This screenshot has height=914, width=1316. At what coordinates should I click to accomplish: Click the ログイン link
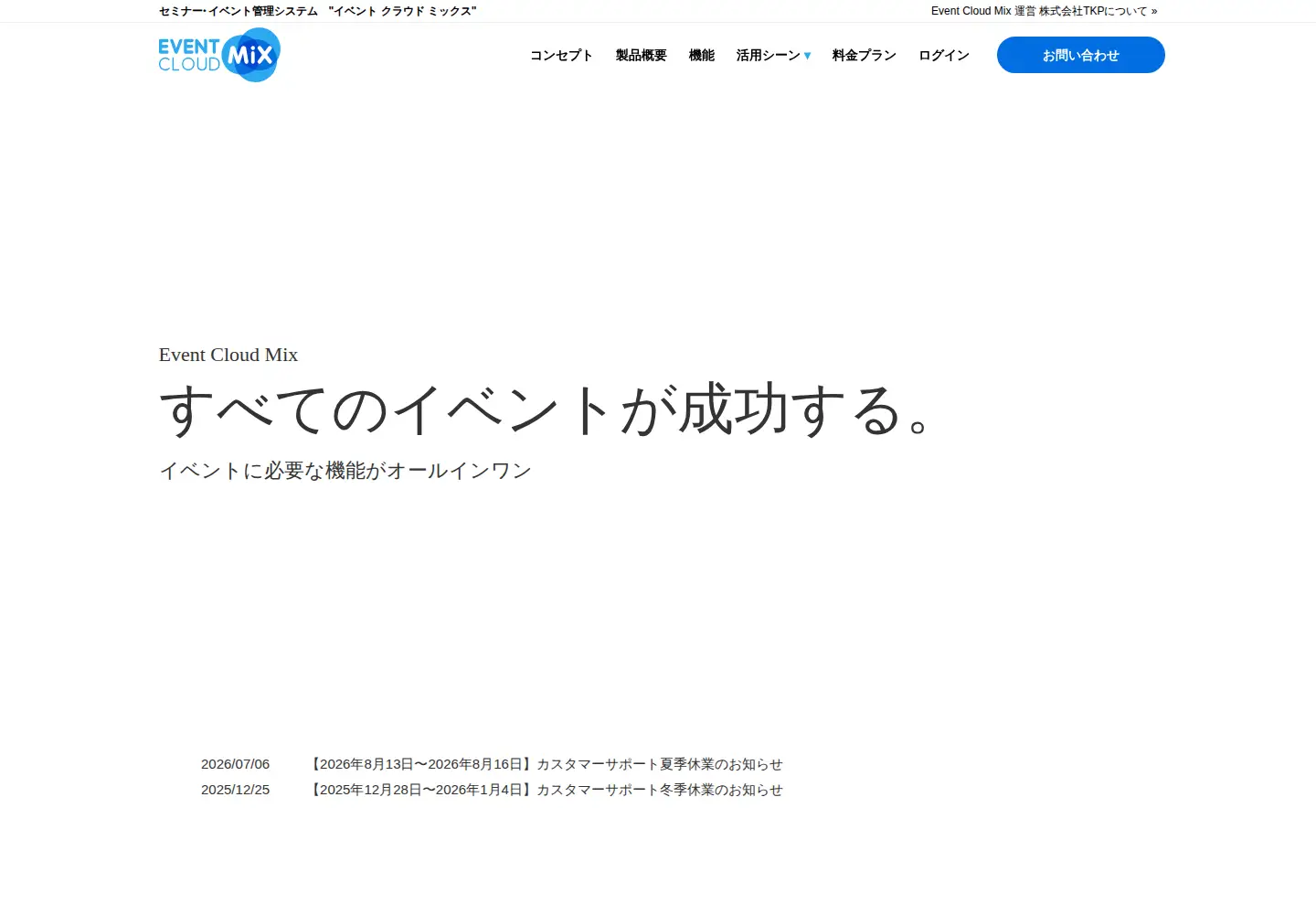[943, 55]
